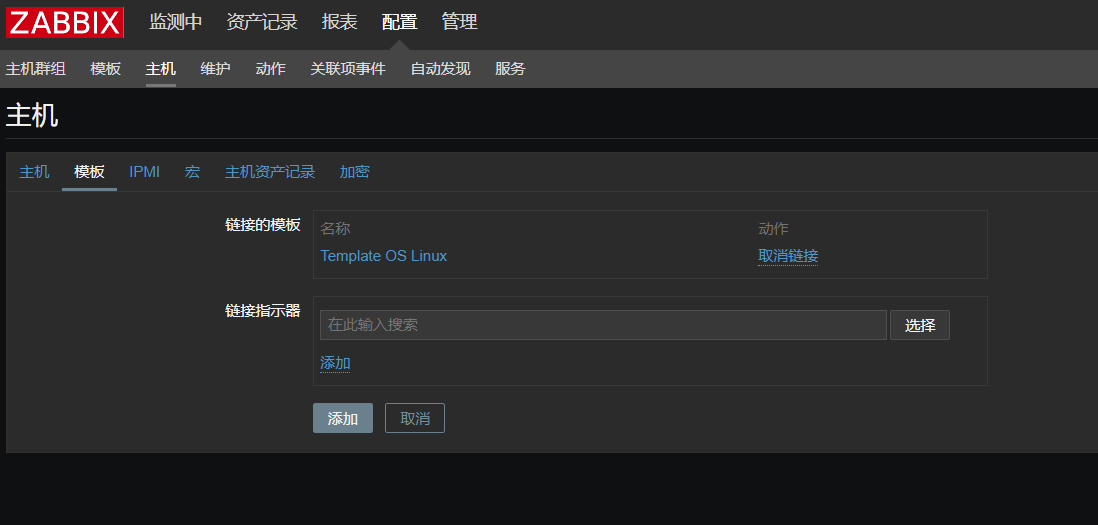1098x525 pixels.
Task: Open the 报表 top menu
Action: tap(340, 22)
